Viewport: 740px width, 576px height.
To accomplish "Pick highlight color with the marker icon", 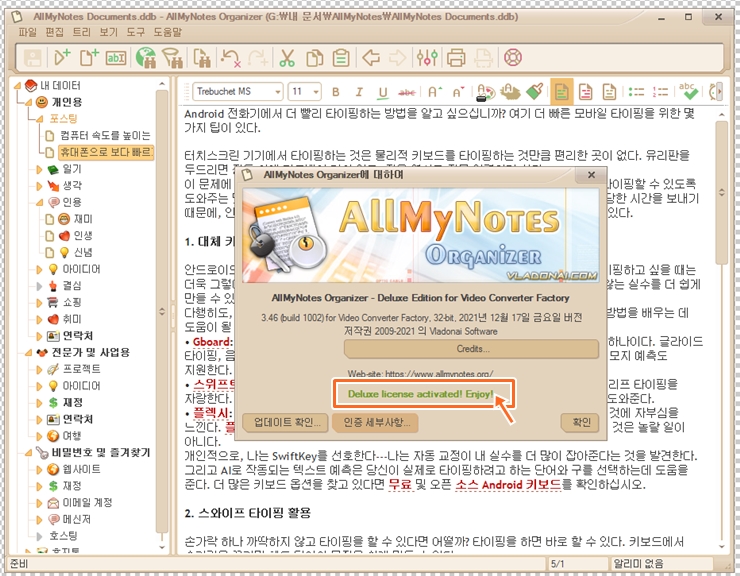I will pos(510,92).
